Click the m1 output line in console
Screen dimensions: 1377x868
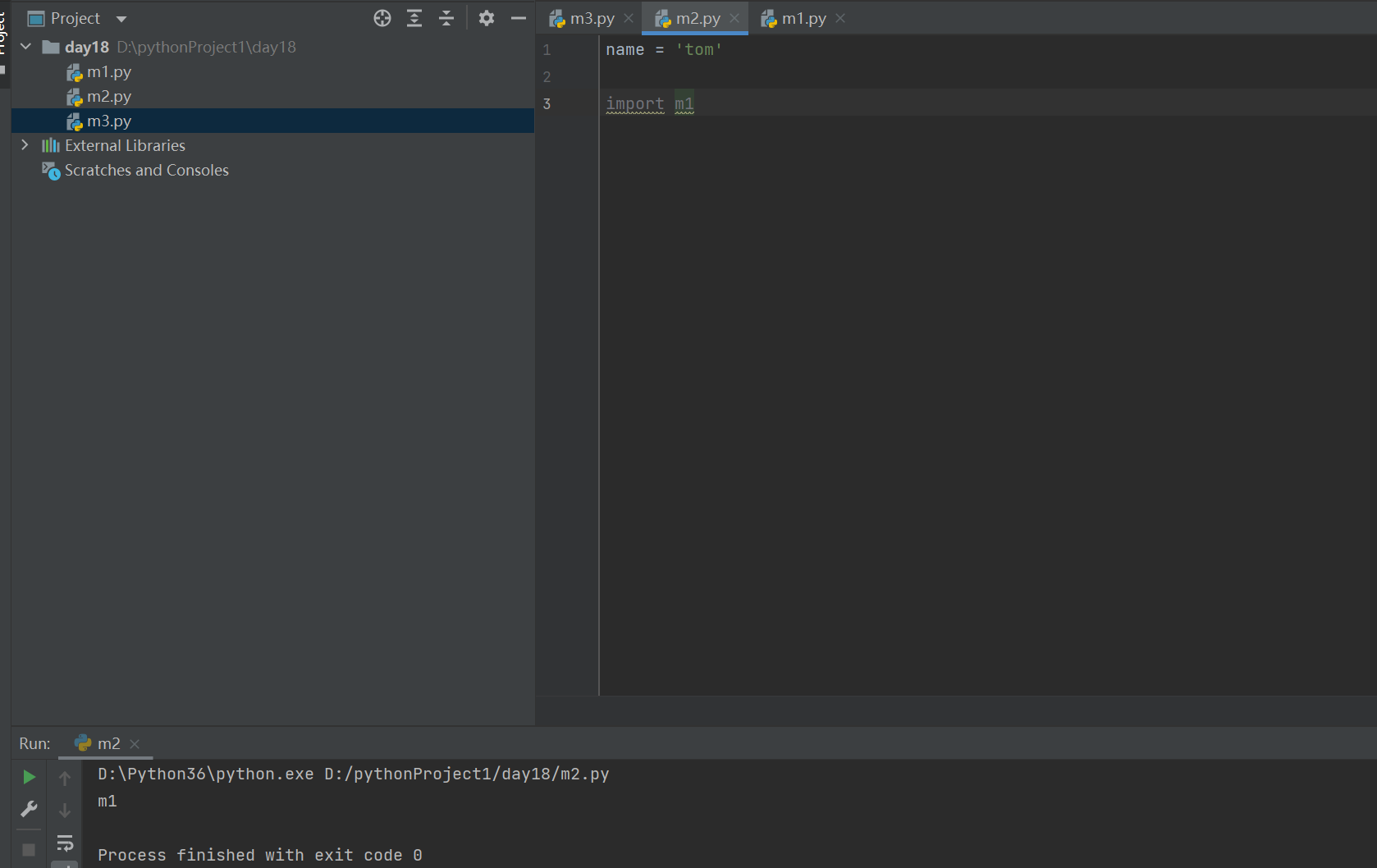[x=108, y=801]
